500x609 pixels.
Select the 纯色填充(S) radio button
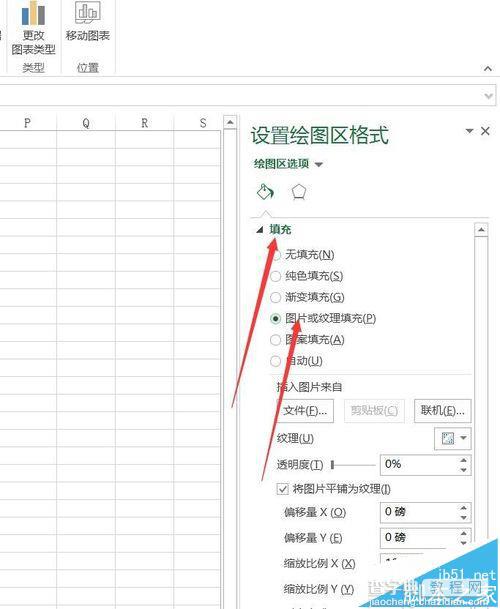[x=275, y=276]
